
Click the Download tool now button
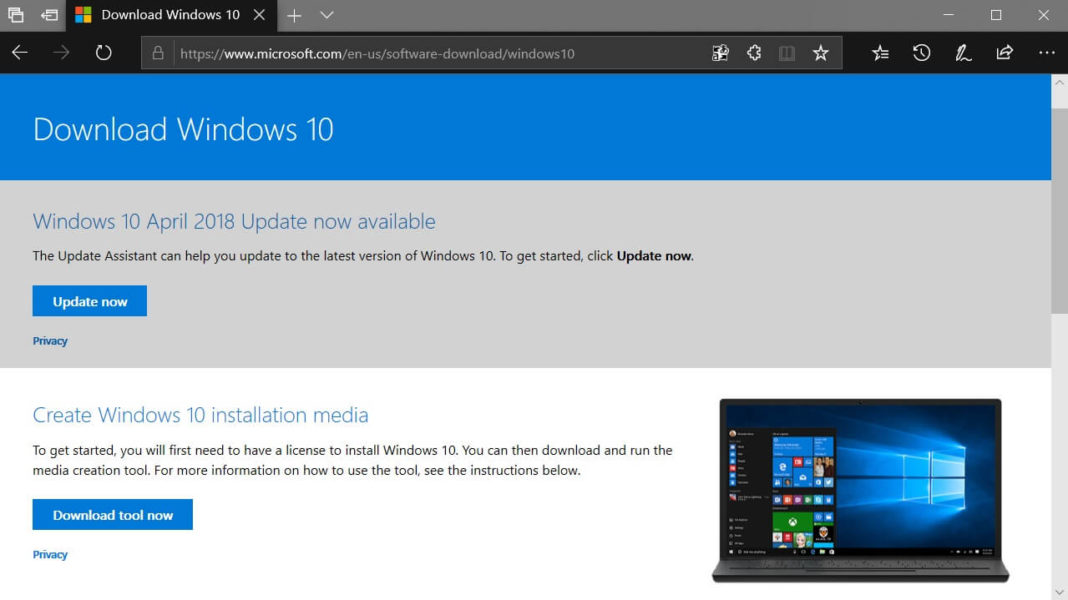pyautogui.click(x=112, y=514)
